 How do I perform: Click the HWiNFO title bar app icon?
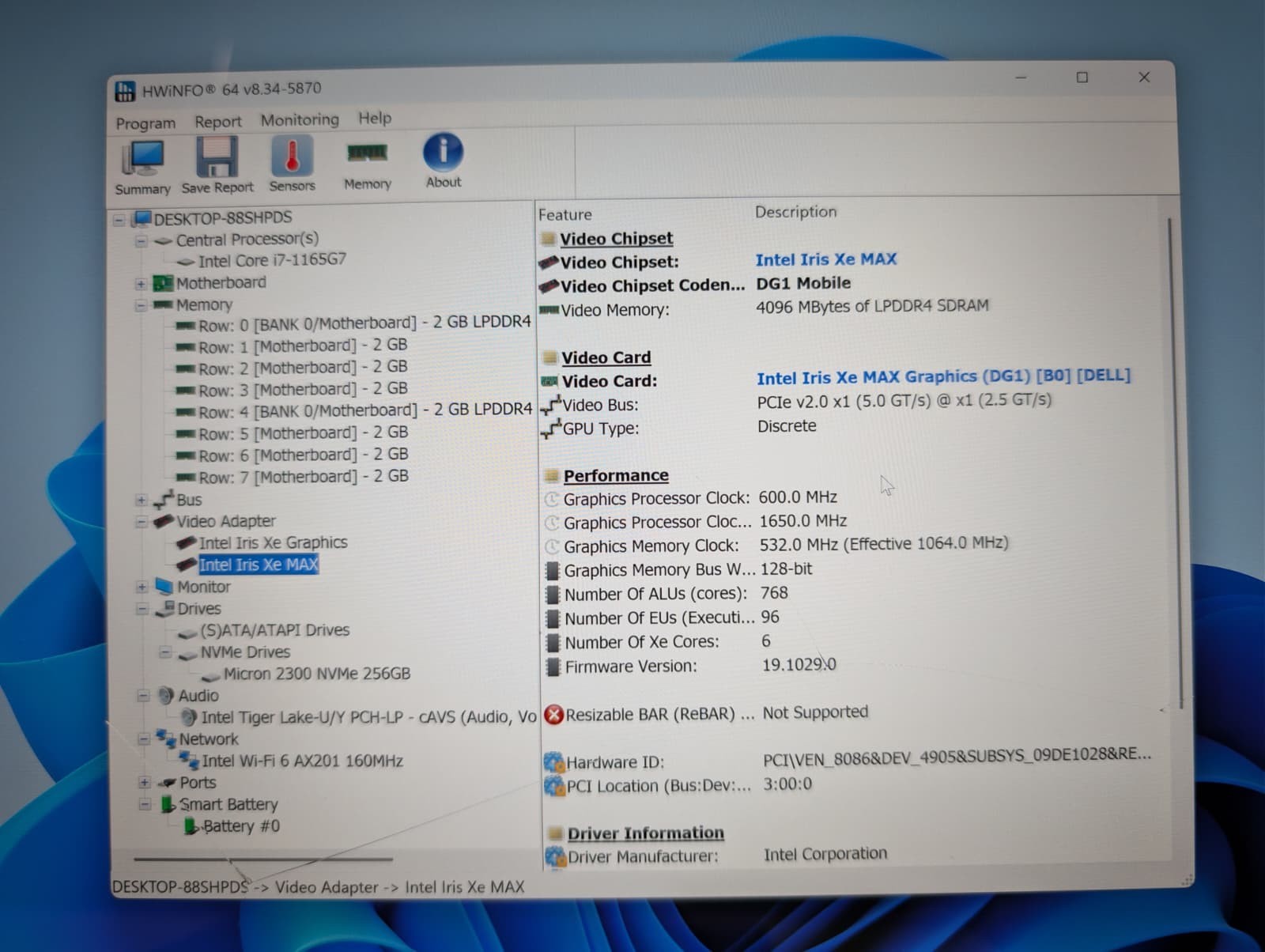click(125, 91)
